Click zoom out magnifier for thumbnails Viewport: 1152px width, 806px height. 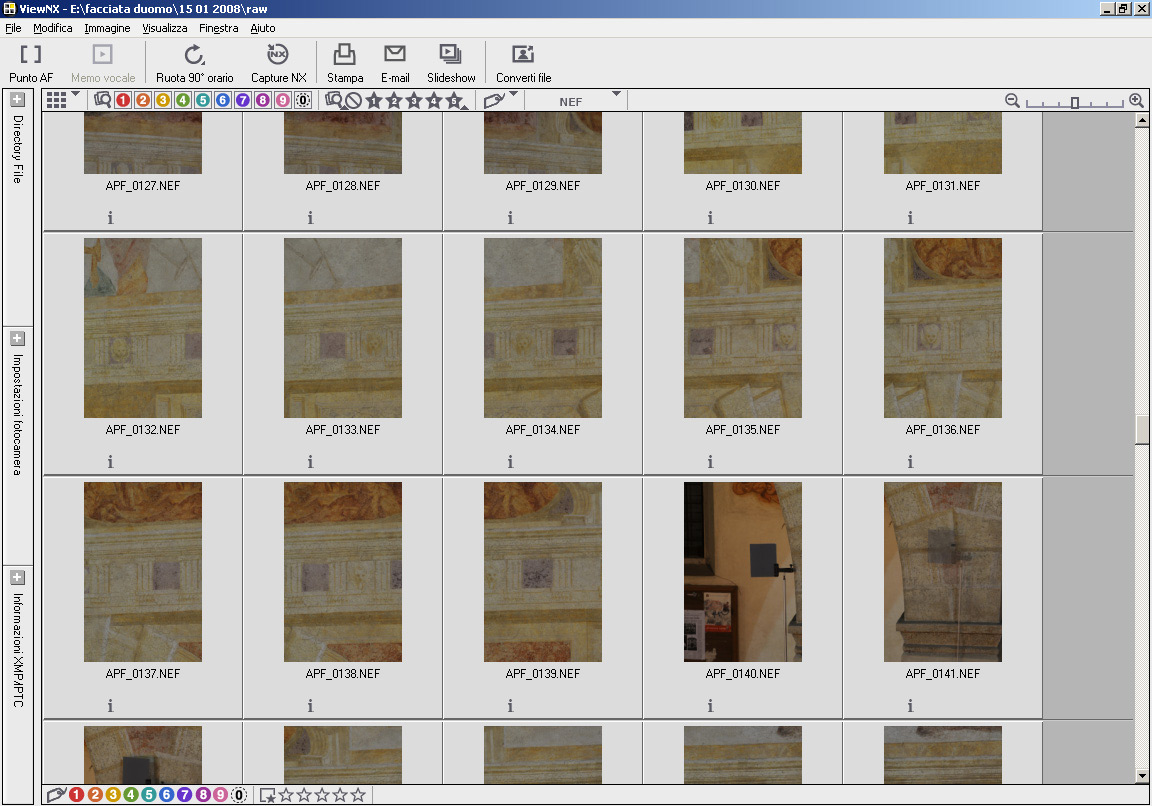coord(1012,101)
